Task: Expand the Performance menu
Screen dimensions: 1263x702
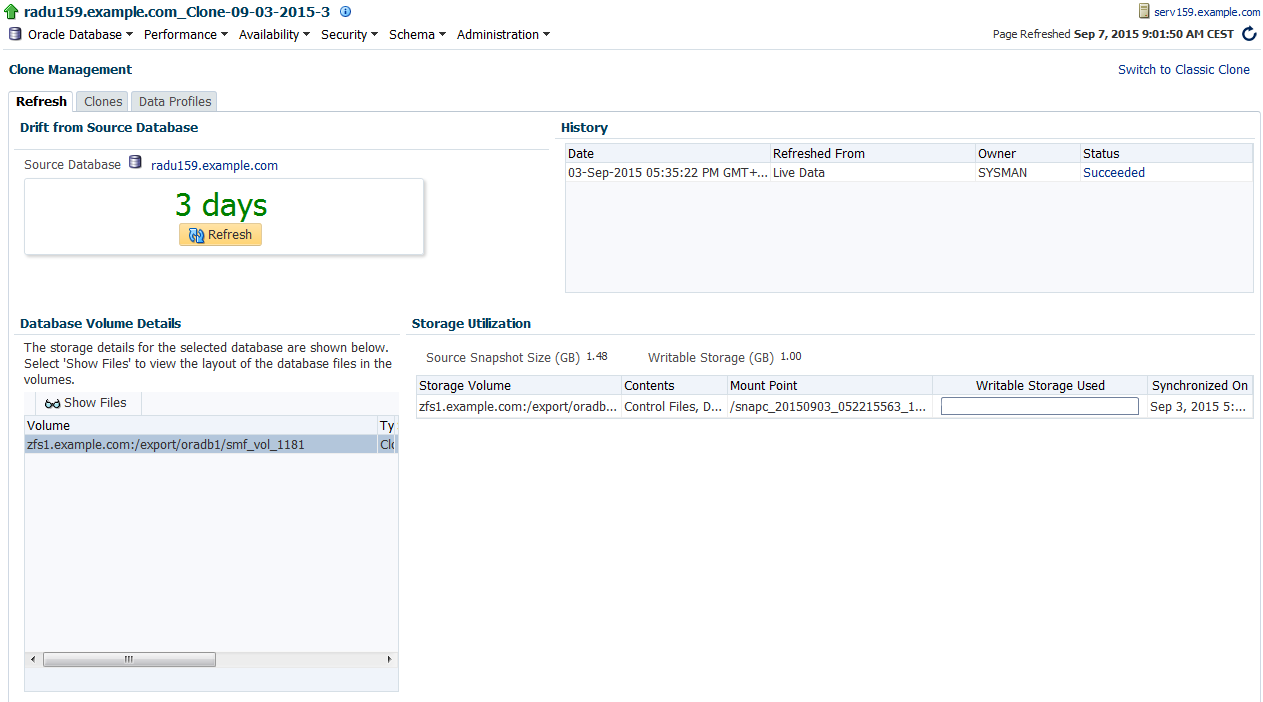Action: point(185,34)
